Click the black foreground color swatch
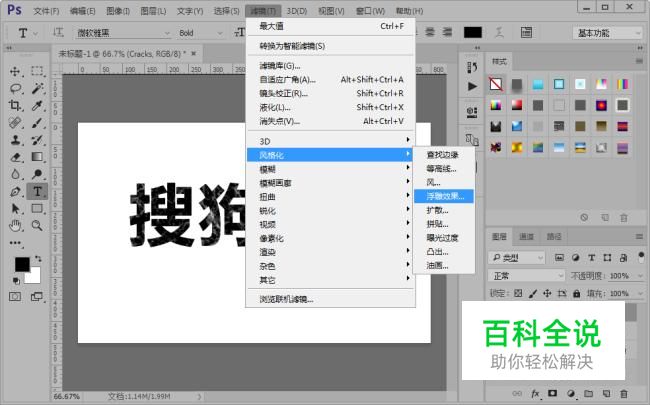 point(21,264)
